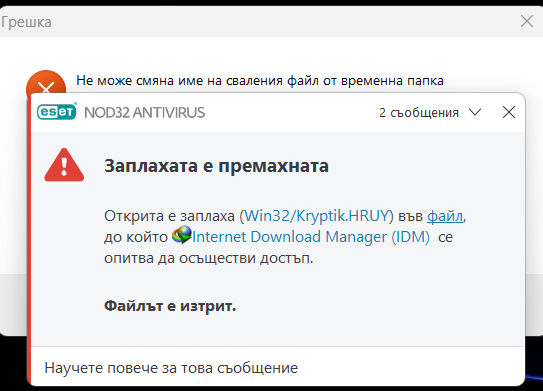This screenshot has width=543, height=391.
Task: Click the red warning triangle icon
Action: click(64, 165)
